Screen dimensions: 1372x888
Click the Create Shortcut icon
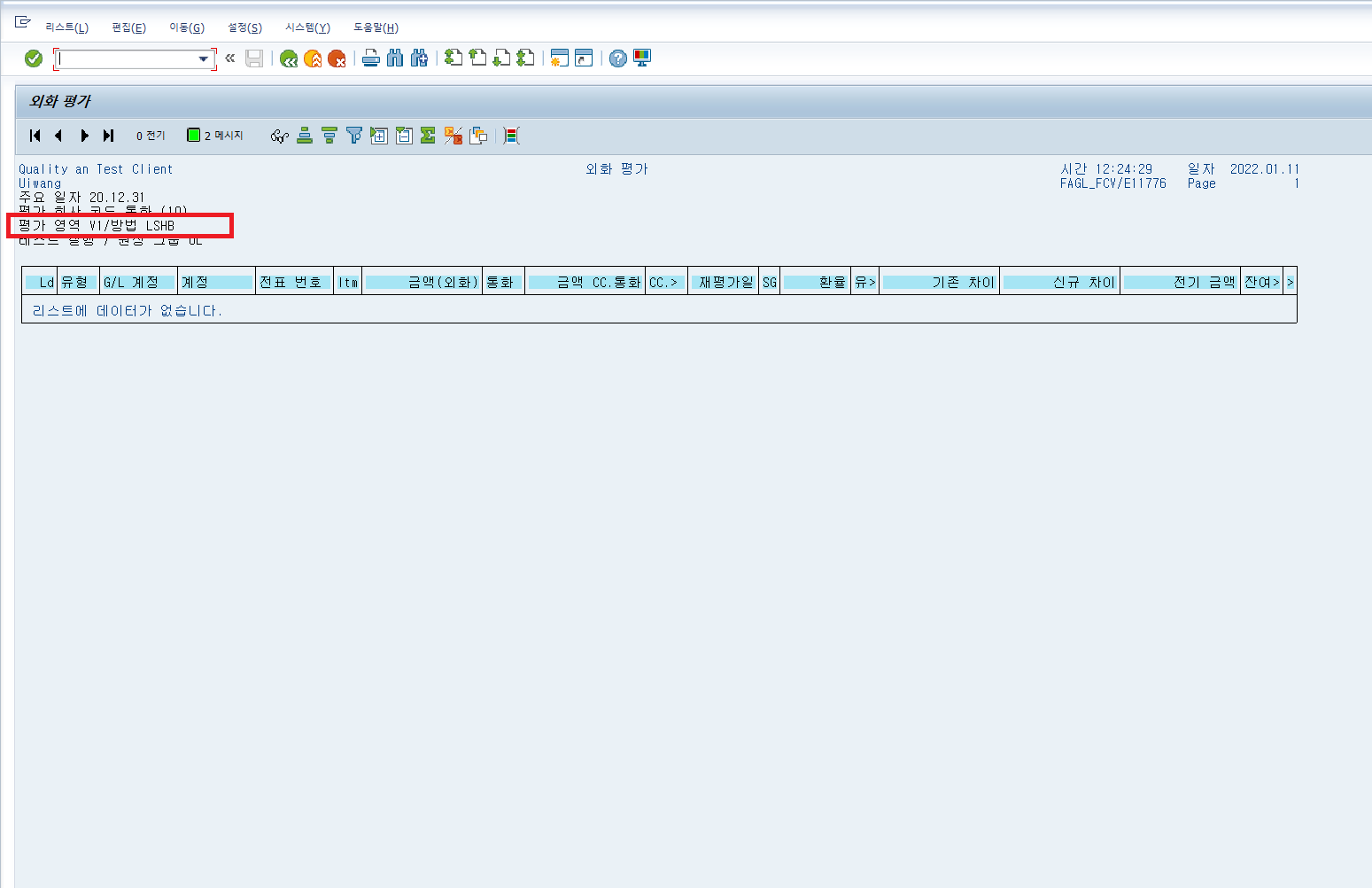pyautogui.click(x=584, y=58)
